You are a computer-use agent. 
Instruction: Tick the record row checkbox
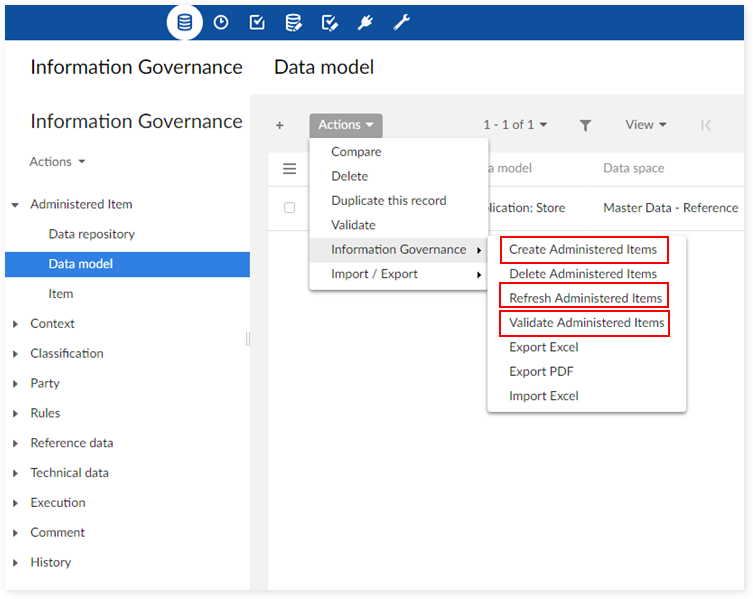pyautogui.click(x=290, y=208)
